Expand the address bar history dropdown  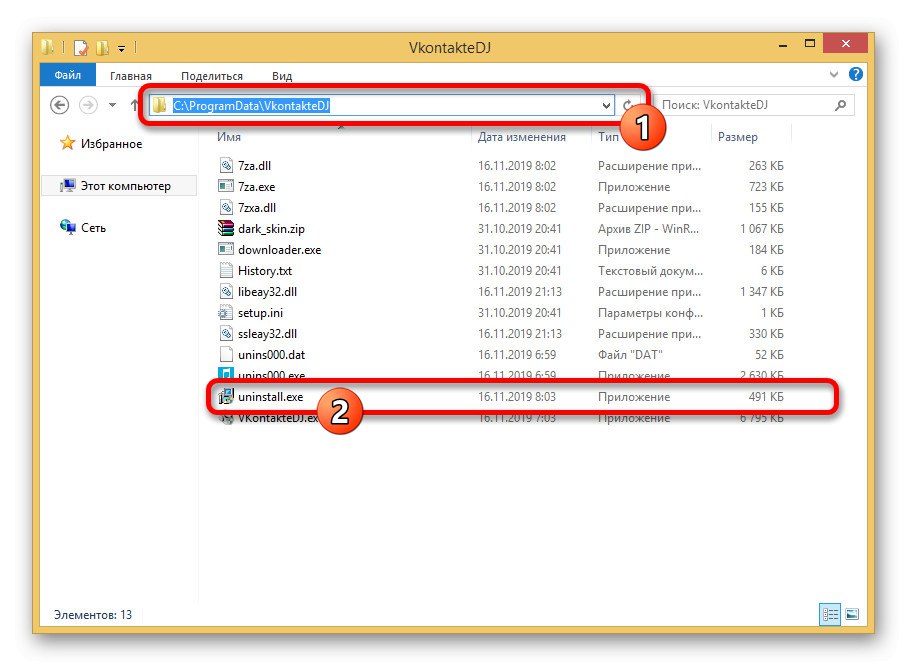tap(606, 106)
